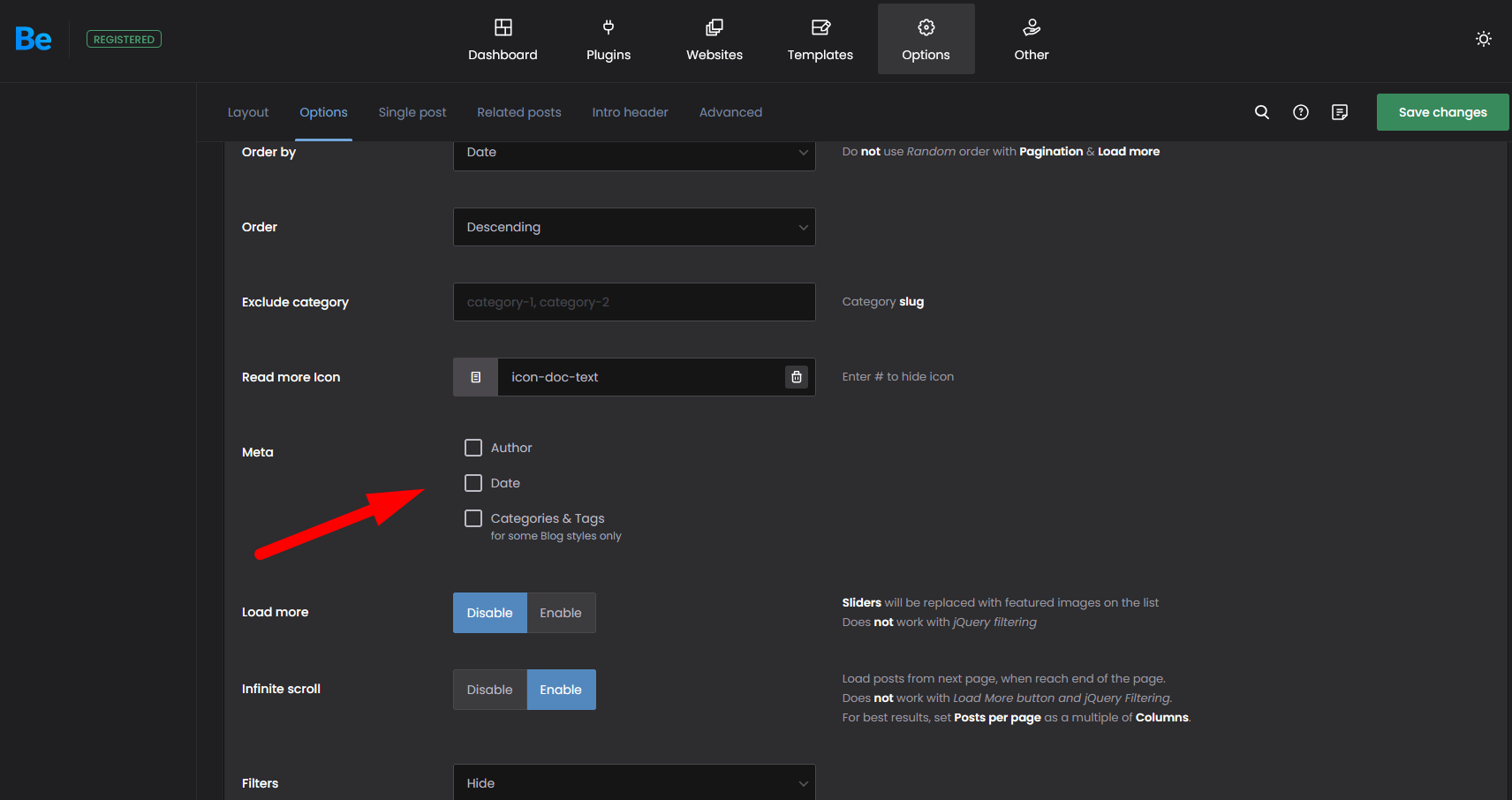Click the Save changes button
1512x800 pixels.
(1442, 112)
